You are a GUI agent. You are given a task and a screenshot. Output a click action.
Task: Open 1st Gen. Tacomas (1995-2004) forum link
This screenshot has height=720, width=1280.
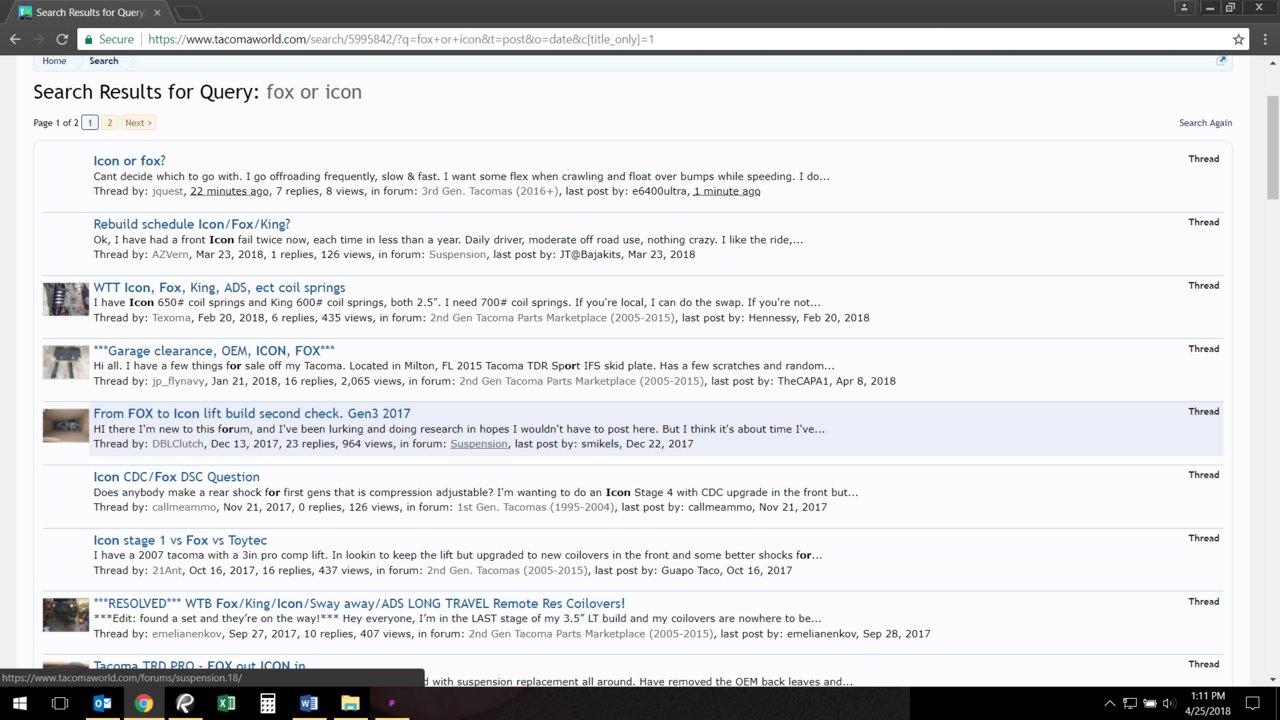[535, 507]
